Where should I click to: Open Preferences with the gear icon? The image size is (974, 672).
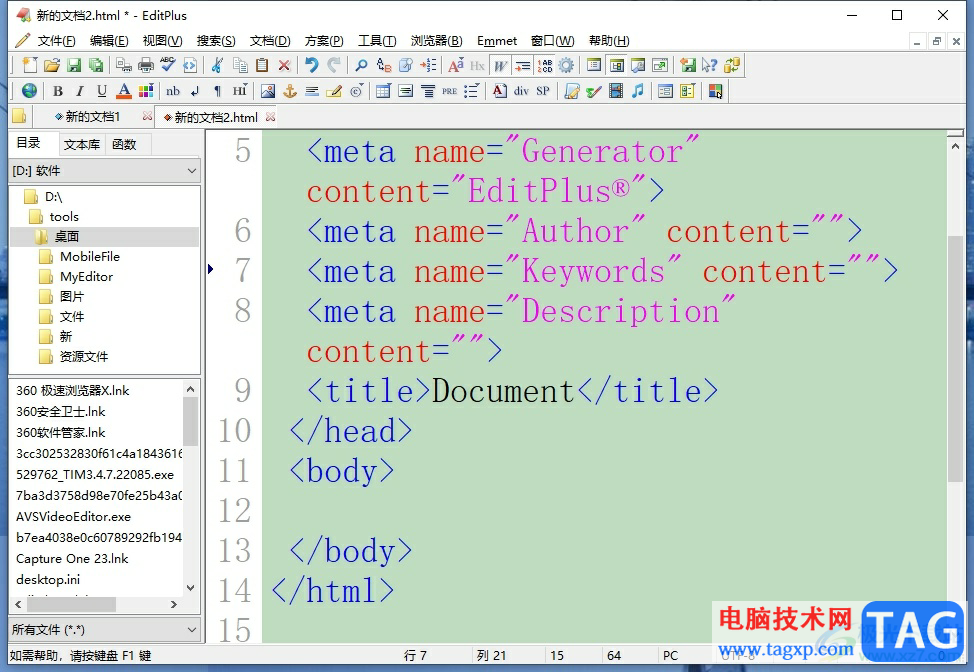[x=566, y=65]
